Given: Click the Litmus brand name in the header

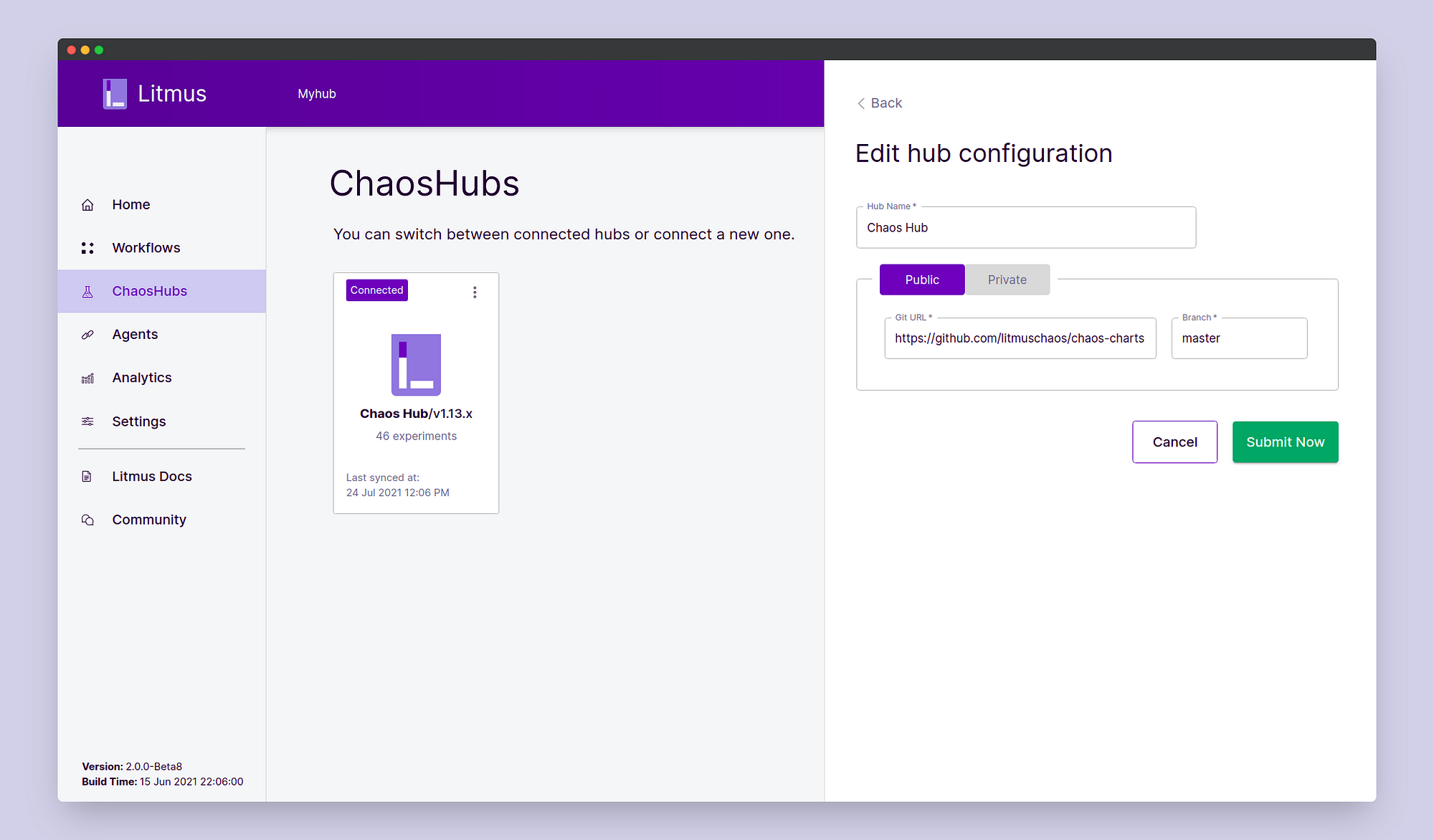Looking at the screenshot, I should (x=172, y=94).
